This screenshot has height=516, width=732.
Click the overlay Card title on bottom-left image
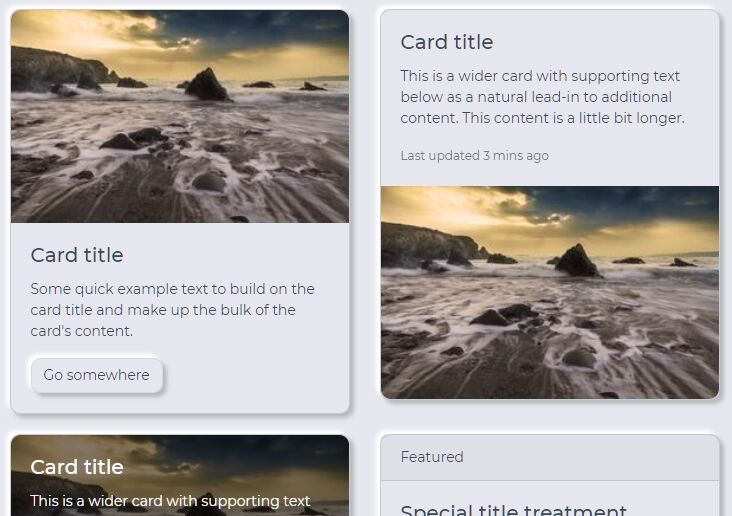pyautogui.click(x=77, y=467)
